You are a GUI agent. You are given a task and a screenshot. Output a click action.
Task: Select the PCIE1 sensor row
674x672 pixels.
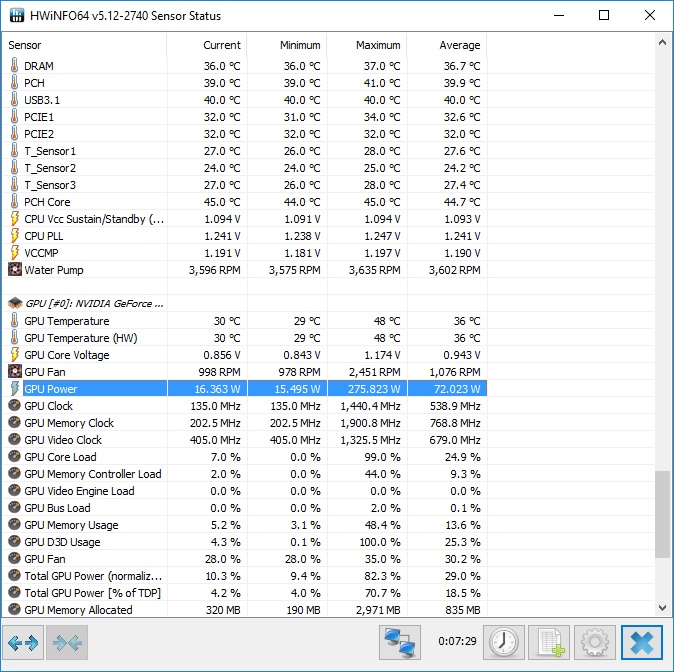[x=245, y=117]
